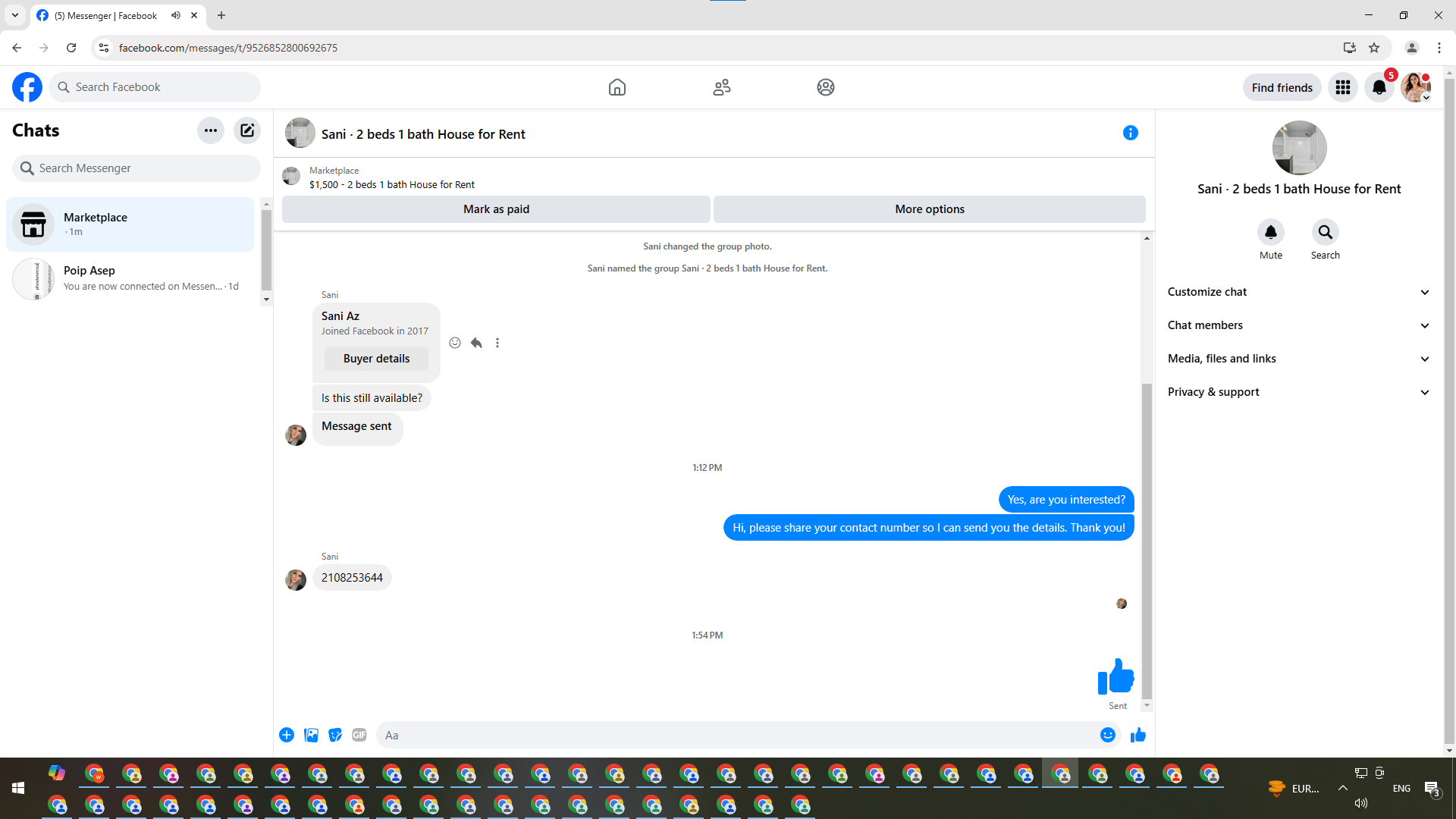Click the Aa message input field
The image size is (1456, 819).
coord(736,735)
